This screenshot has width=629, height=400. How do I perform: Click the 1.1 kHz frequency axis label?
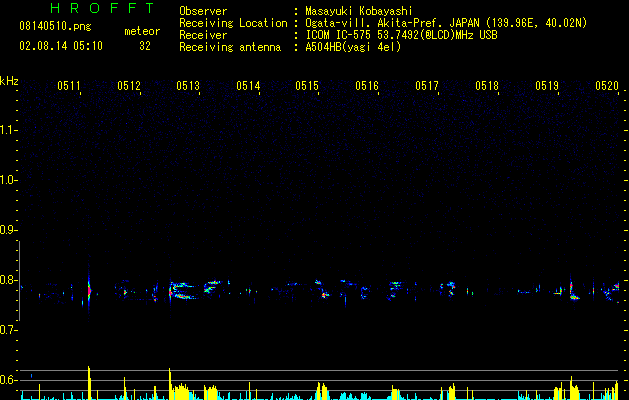coord(8,130)
